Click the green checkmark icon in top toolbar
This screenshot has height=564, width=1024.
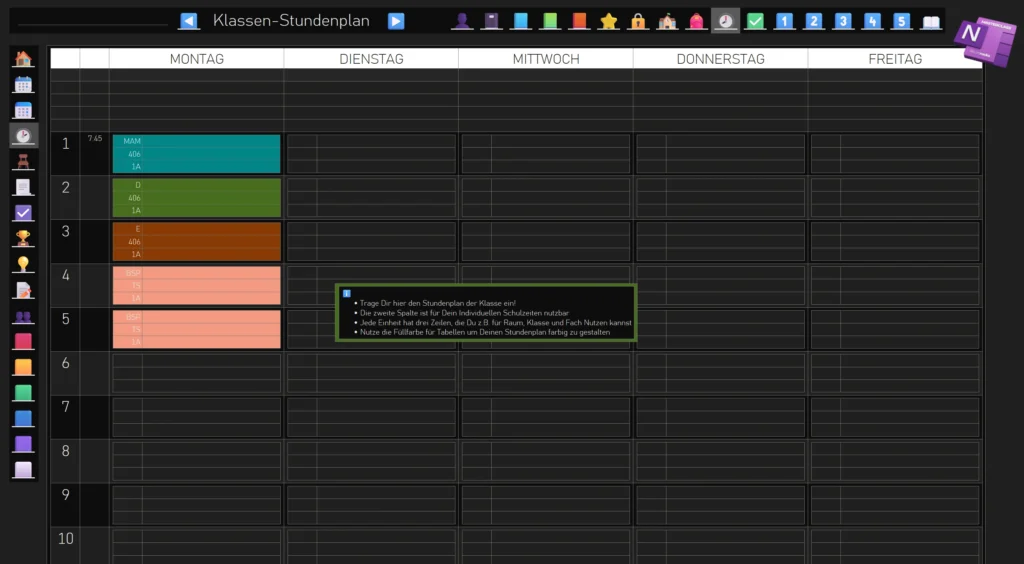click(755, 21)
